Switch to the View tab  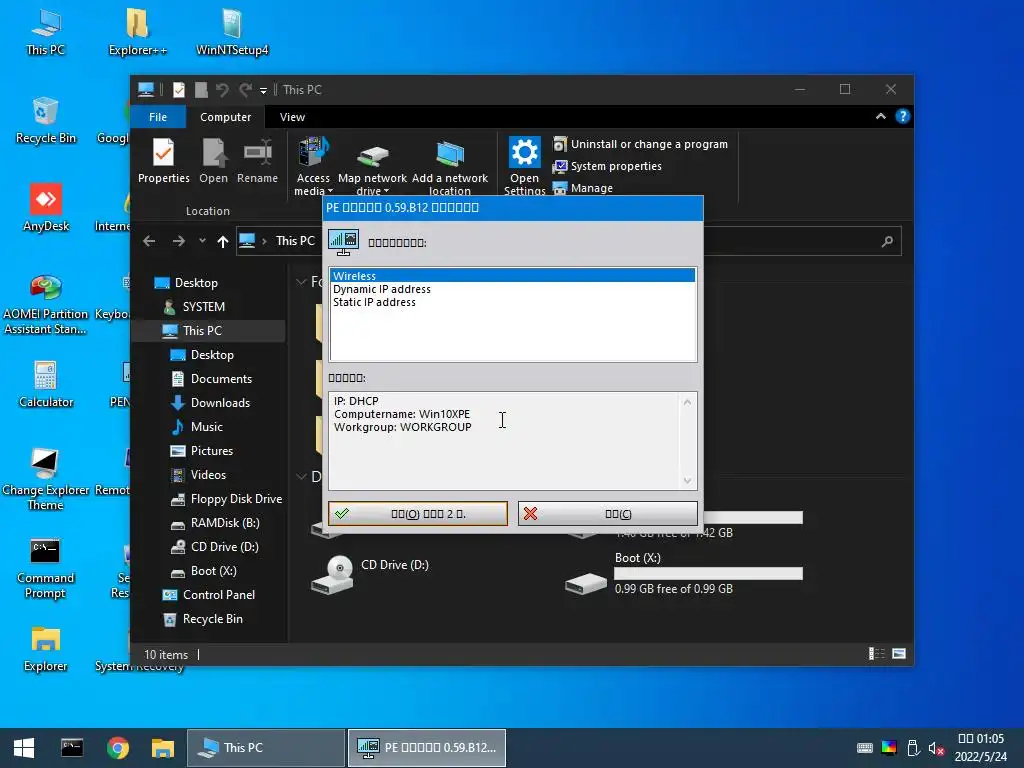292,117
